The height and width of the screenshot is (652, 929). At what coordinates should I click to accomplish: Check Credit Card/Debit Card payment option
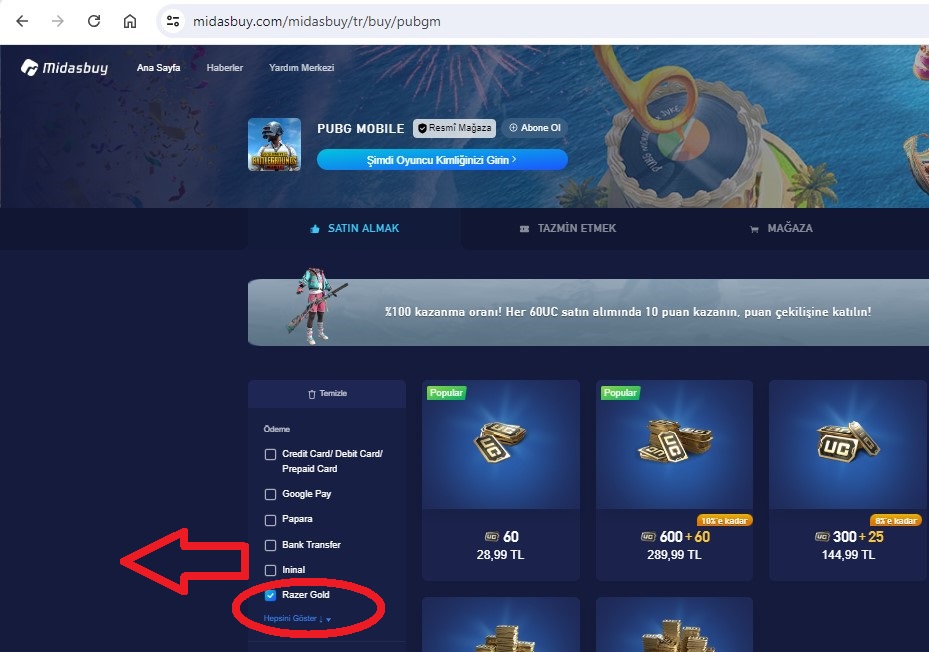pos(270,454)
